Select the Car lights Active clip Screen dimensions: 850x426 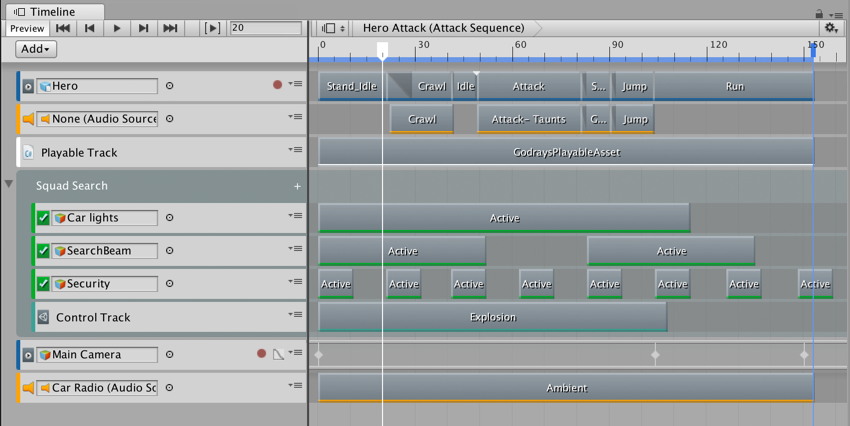pyautogui.click(x=504, y=218)
